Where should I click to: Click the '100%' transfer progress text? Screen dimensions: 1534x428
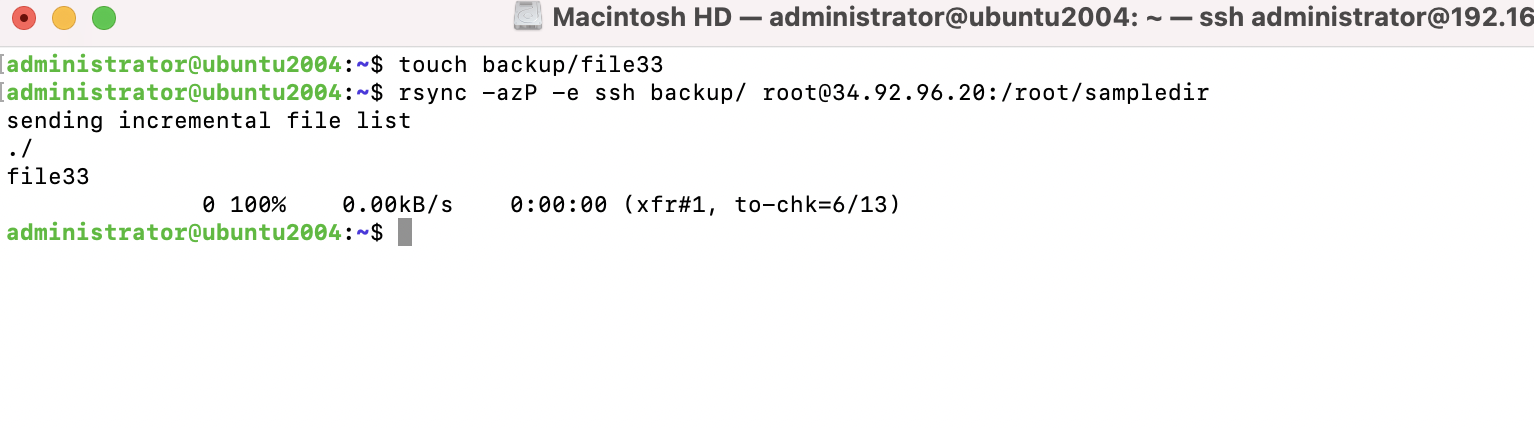pyautogui.click(x=258, y=205)
